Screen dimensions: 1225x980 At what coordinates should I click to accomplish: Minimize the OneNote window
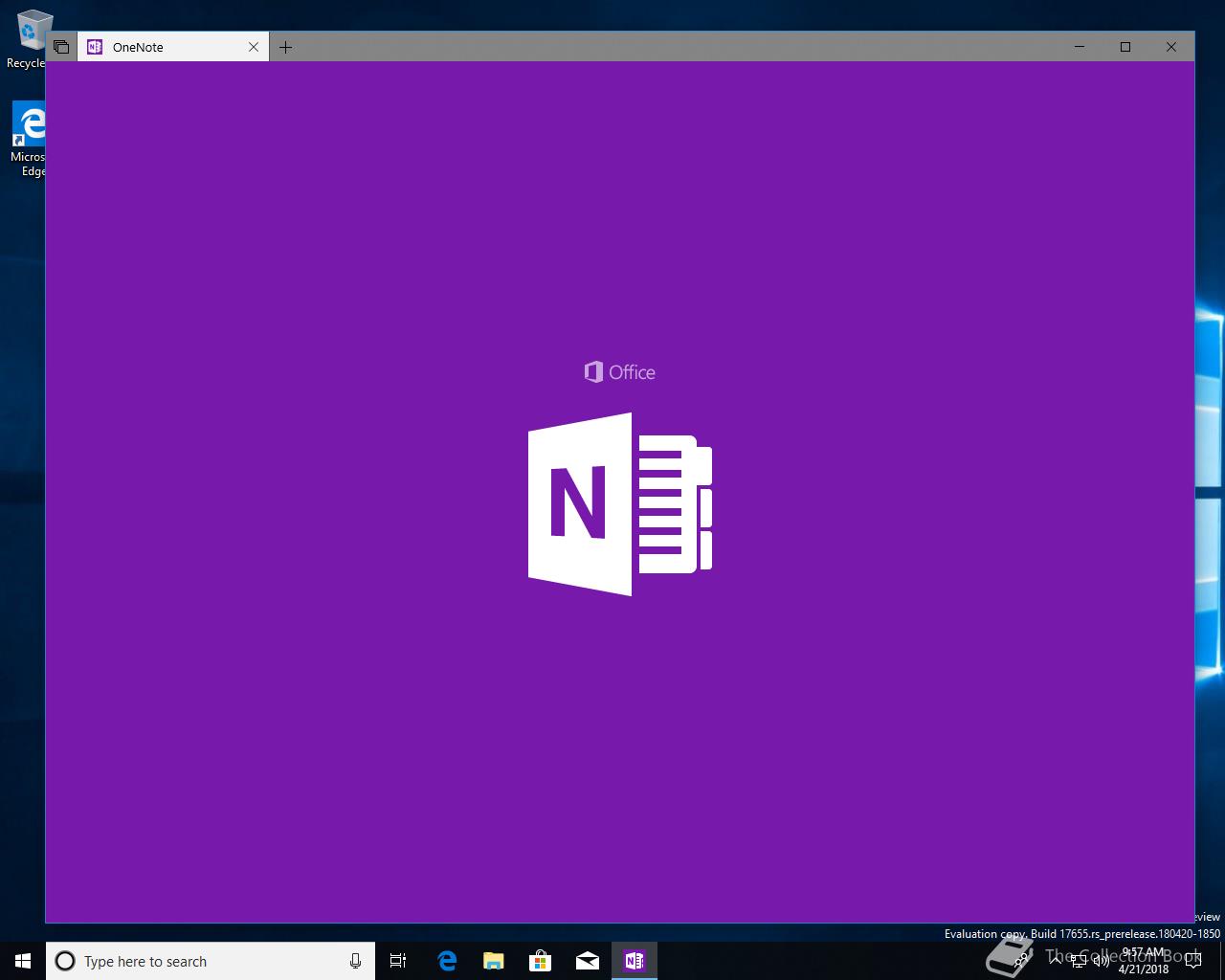[1080, 47]
